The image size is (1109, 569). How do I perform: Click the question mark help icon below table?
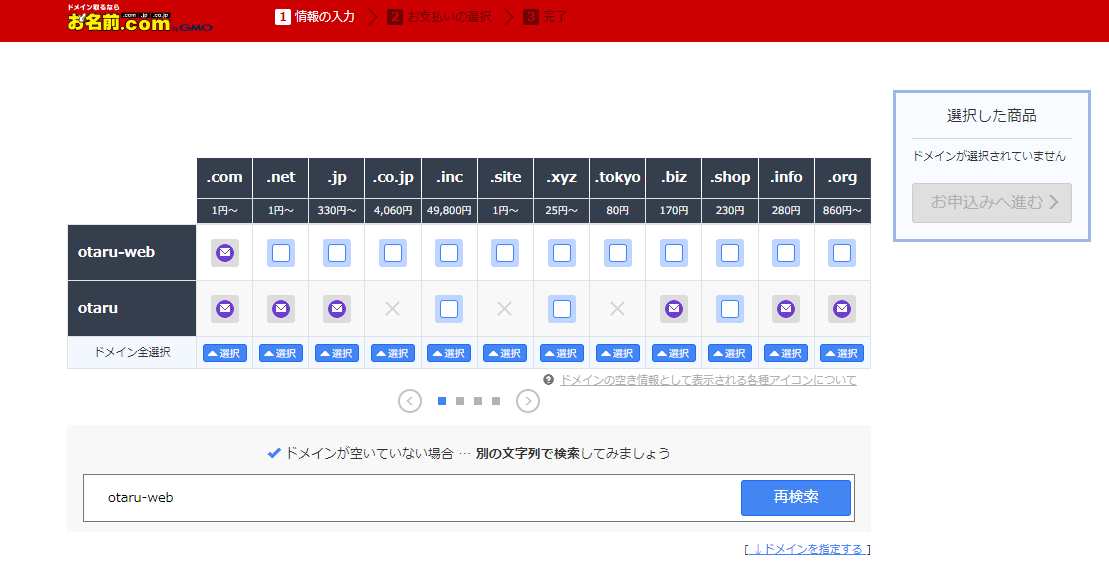pos(548,380)
